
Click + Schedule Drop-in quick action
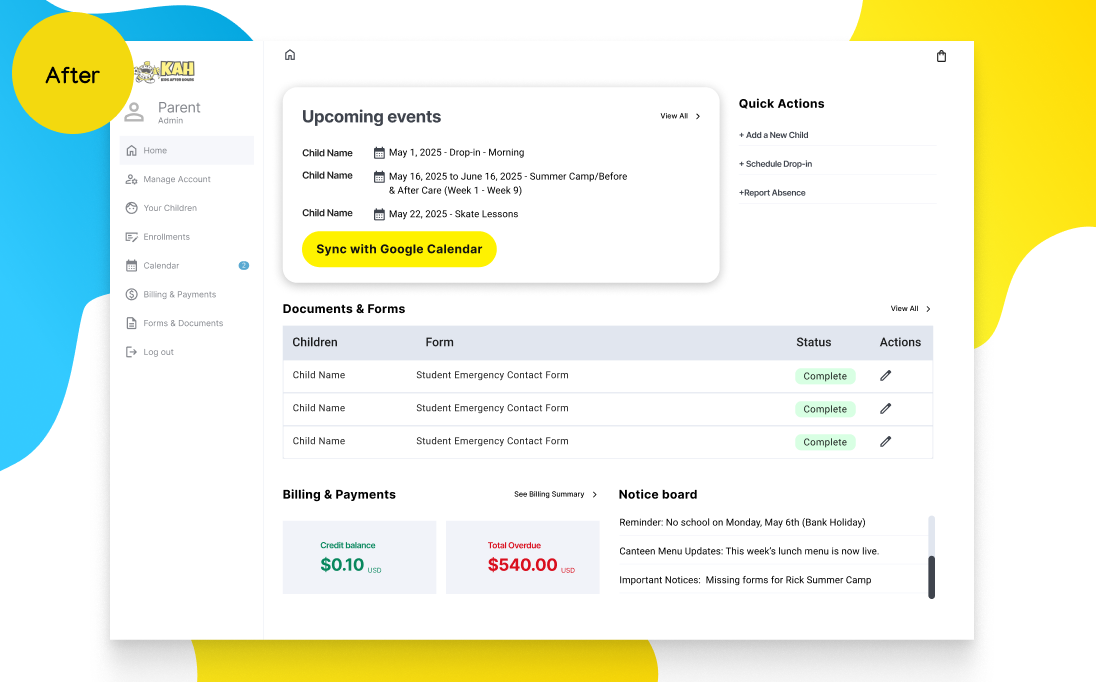pyautogui.click(x=776, y=164)
